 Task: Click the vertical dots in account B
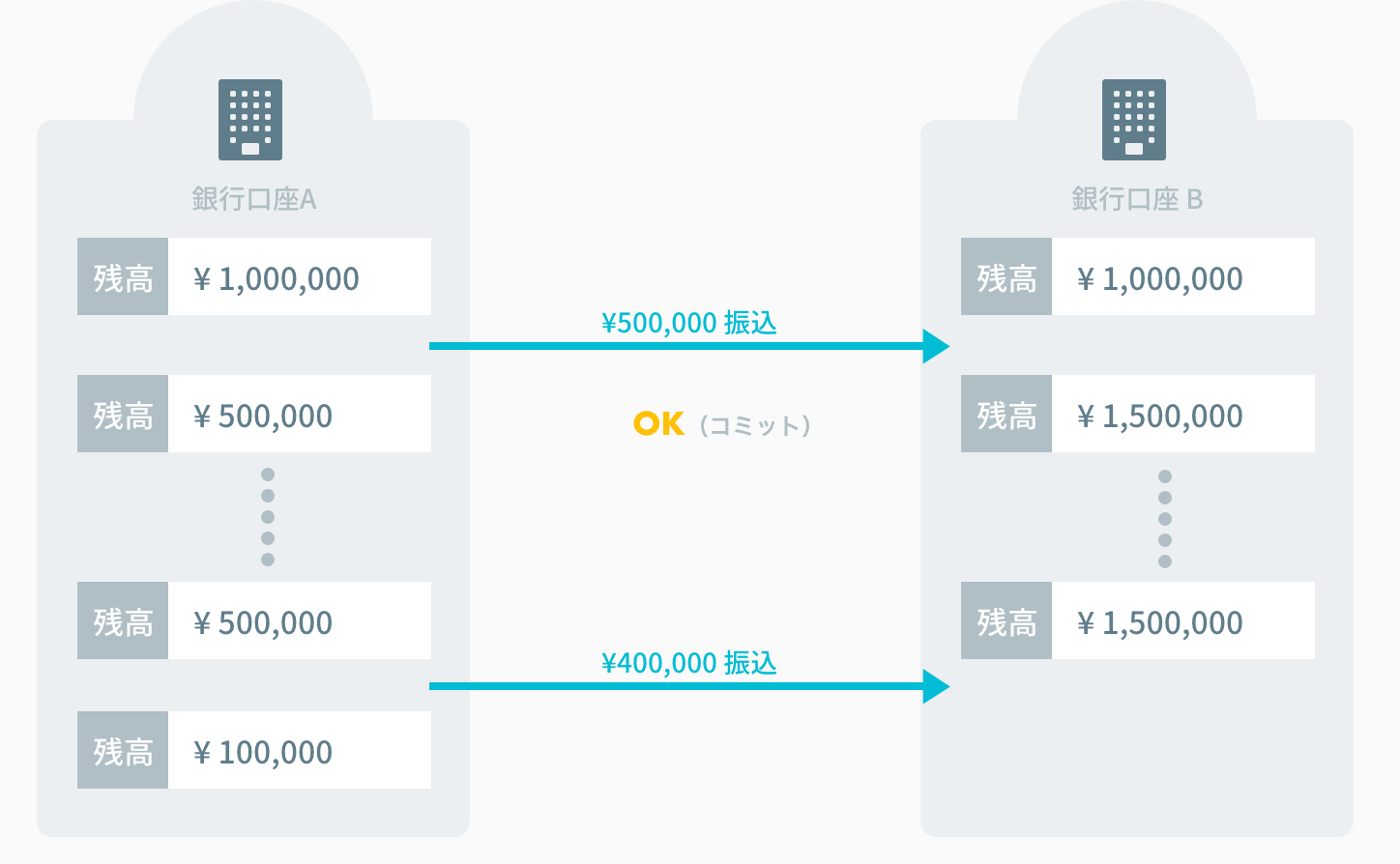point(1165,519)
